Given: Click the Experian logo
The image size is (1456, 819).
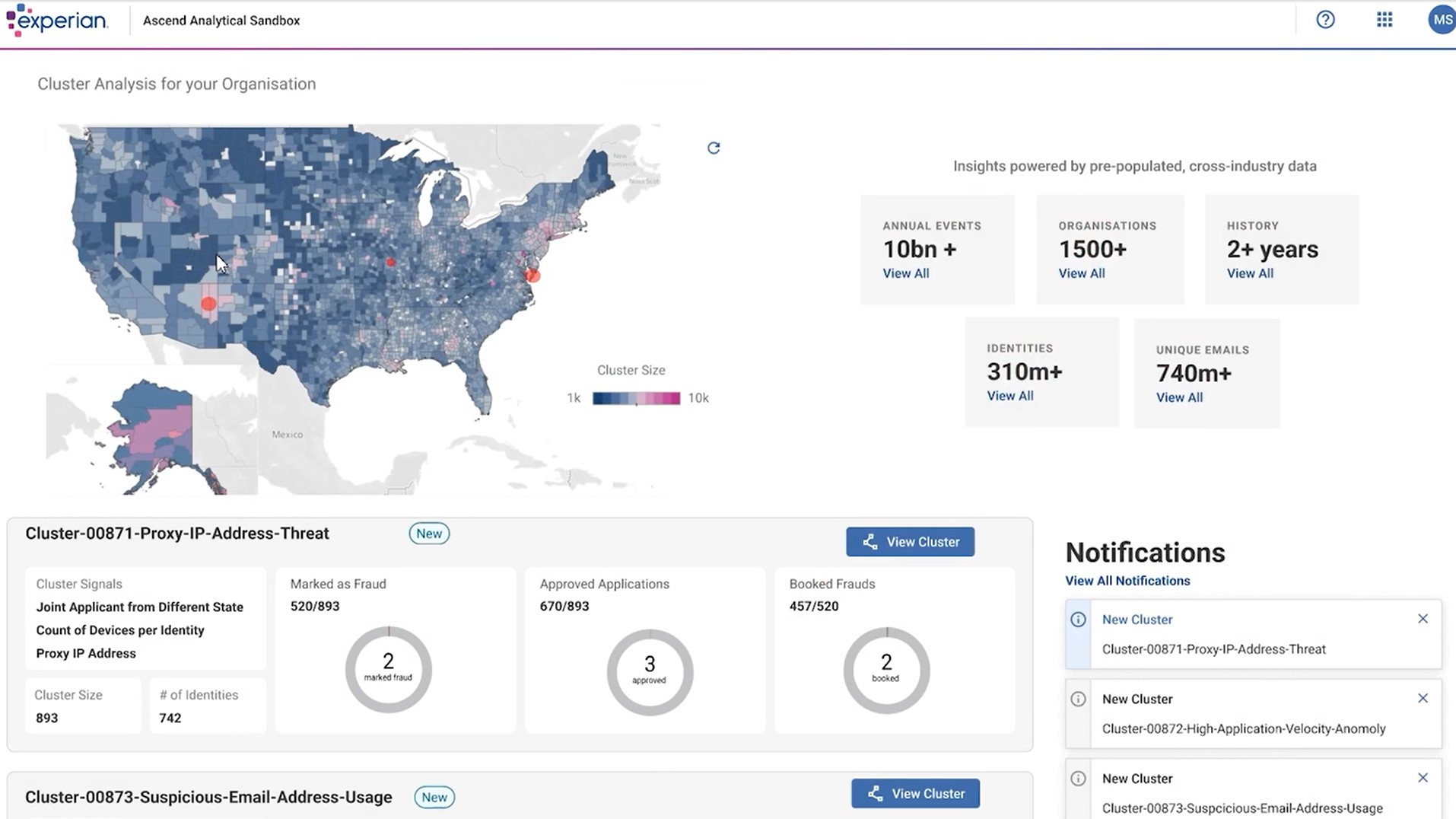Looking at the screenshot, I should coord(57,21).
